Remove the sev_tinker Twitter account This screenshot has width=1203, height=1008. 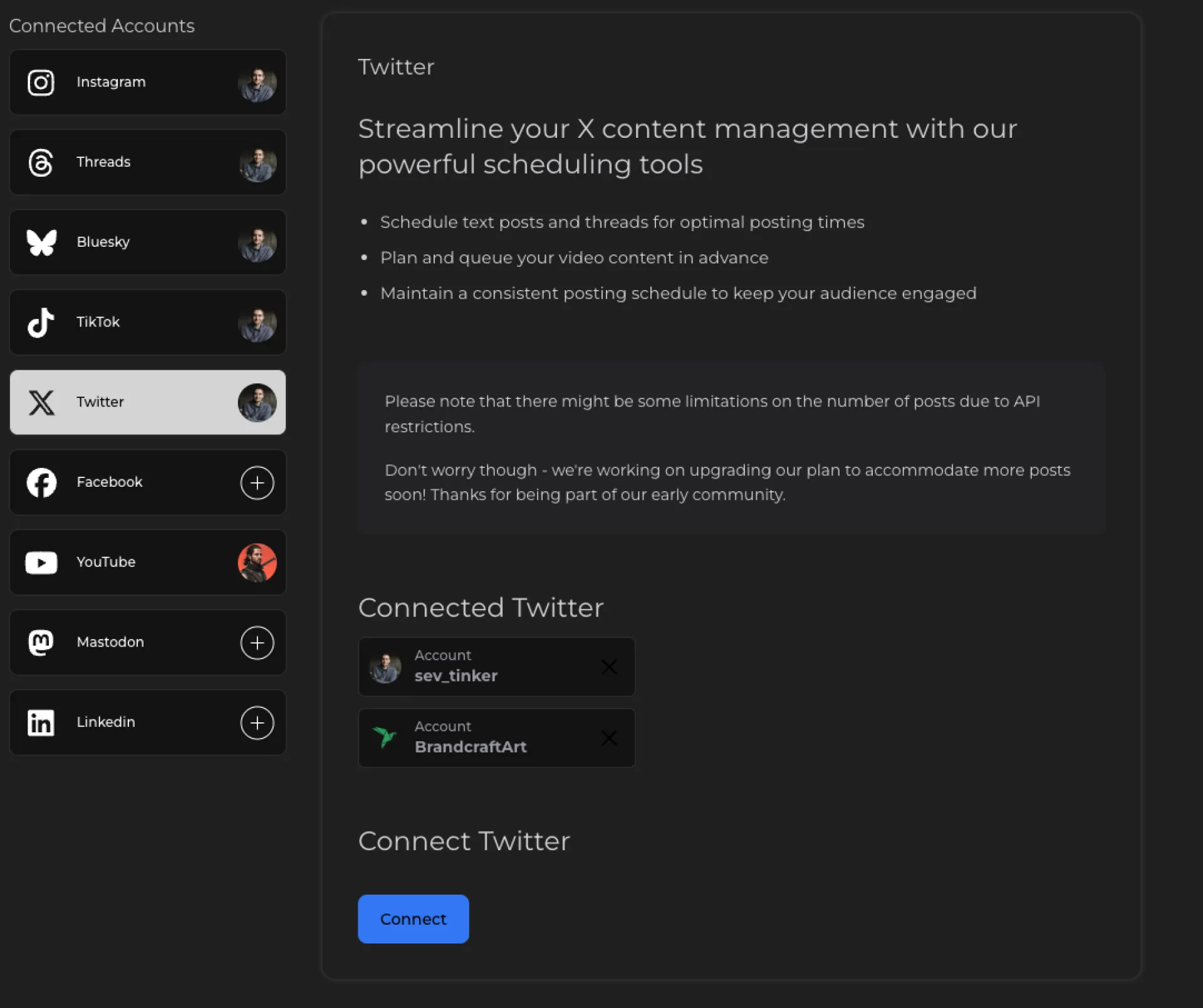click(x=609, y=667)
